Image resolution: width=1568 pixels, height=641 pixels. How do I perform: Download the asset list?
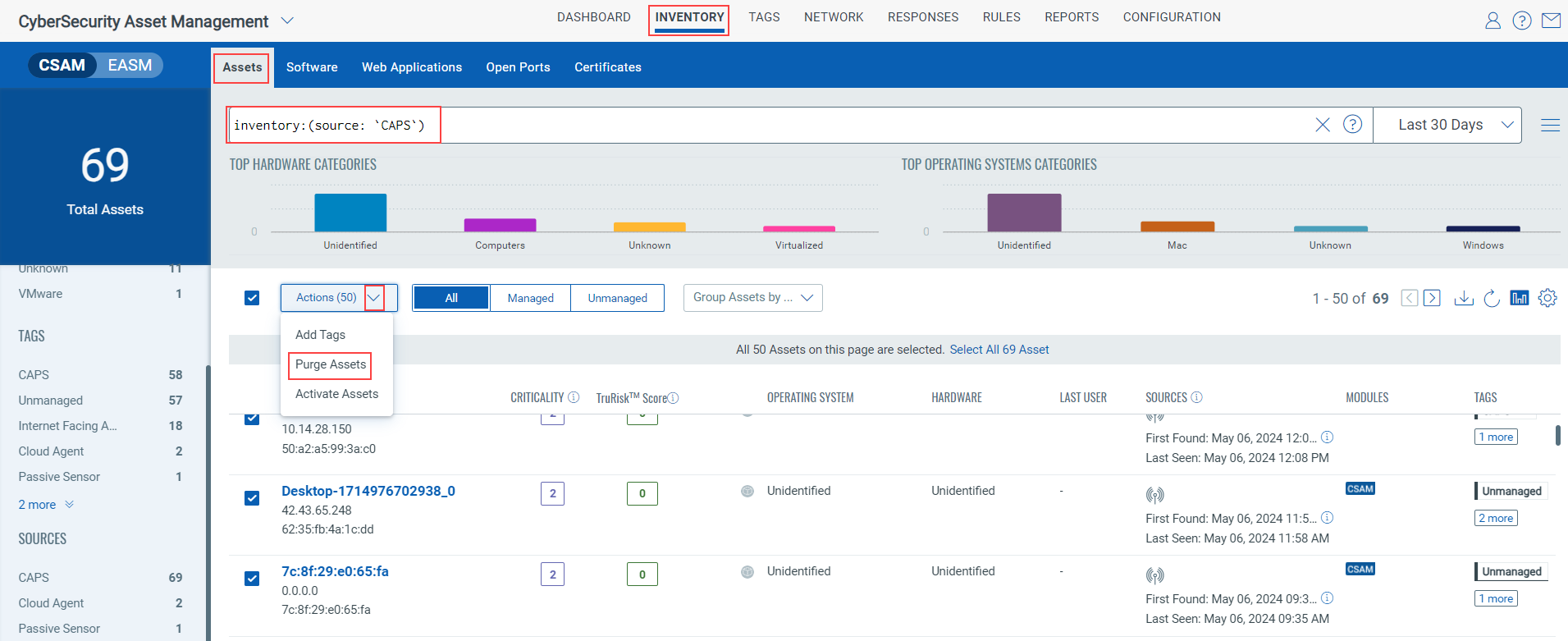1463,298
